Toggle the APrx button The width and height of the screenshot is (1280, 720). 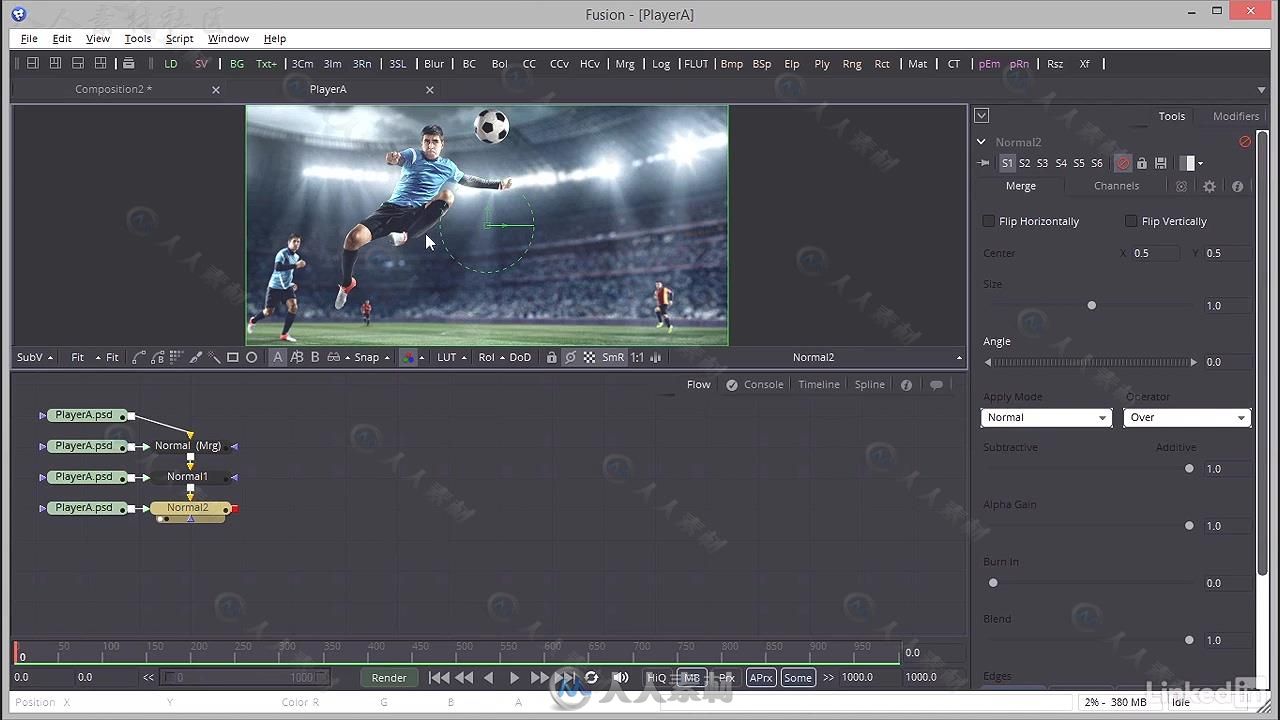(x=761, y=677)
